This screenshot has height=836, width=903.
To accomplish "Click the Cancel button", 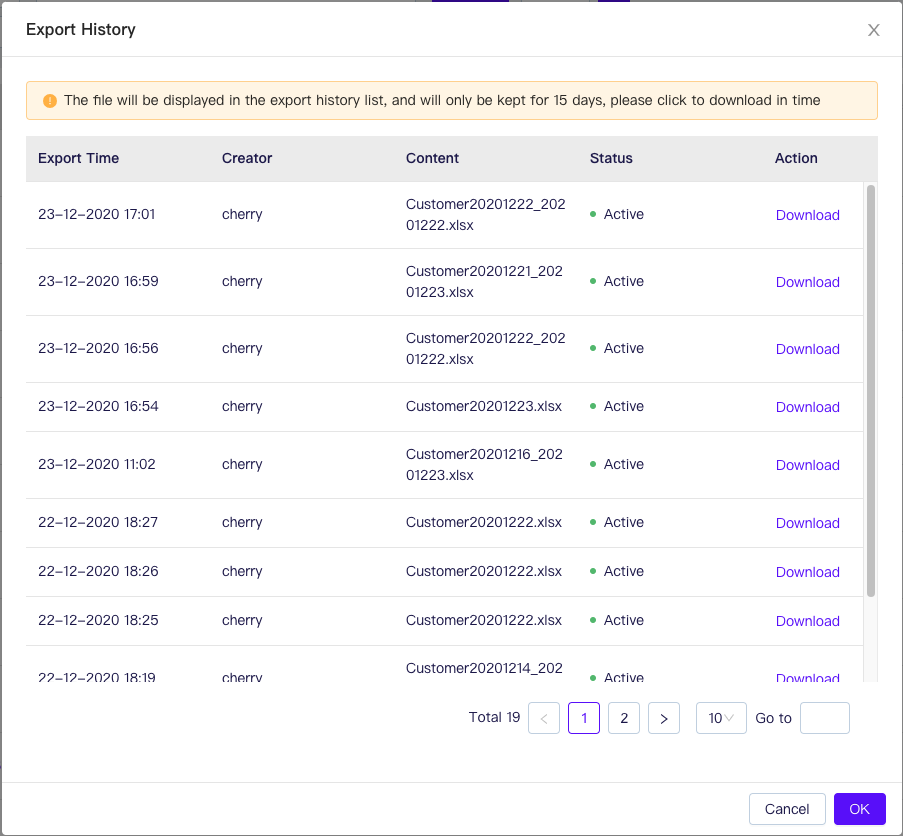I will [x=787, y=809].
